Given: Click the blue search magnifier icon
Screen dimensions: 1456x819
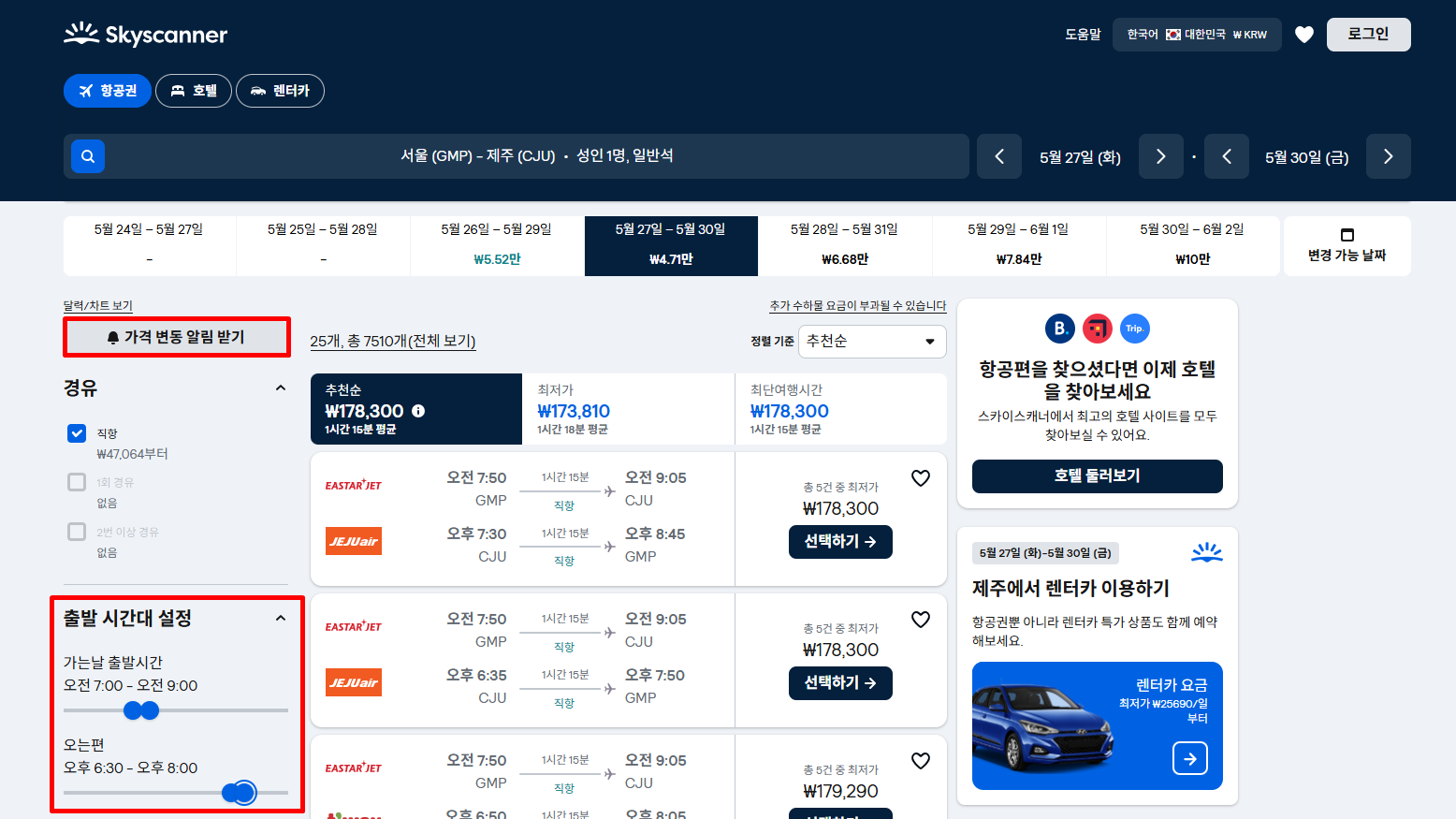Looking at the screenshot, I should [88, 156].
